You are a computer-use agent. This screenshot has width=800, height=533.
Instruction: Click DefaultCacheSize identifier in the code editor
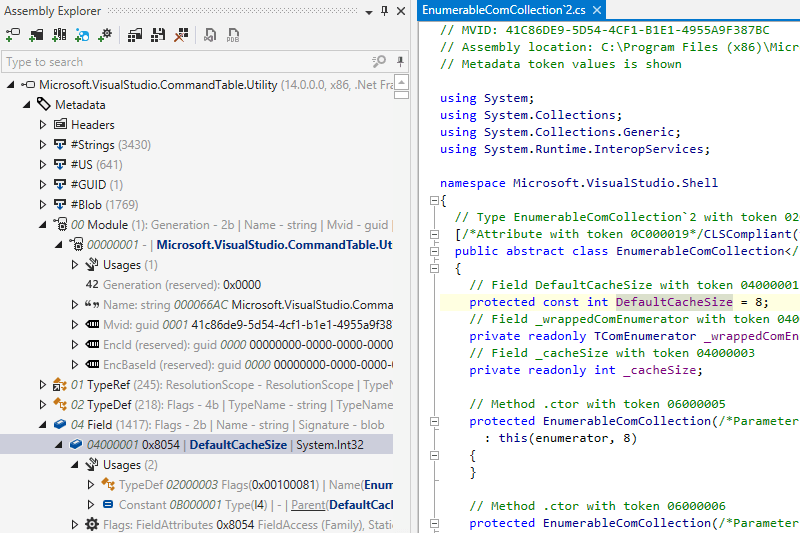[x=662, y=302]
